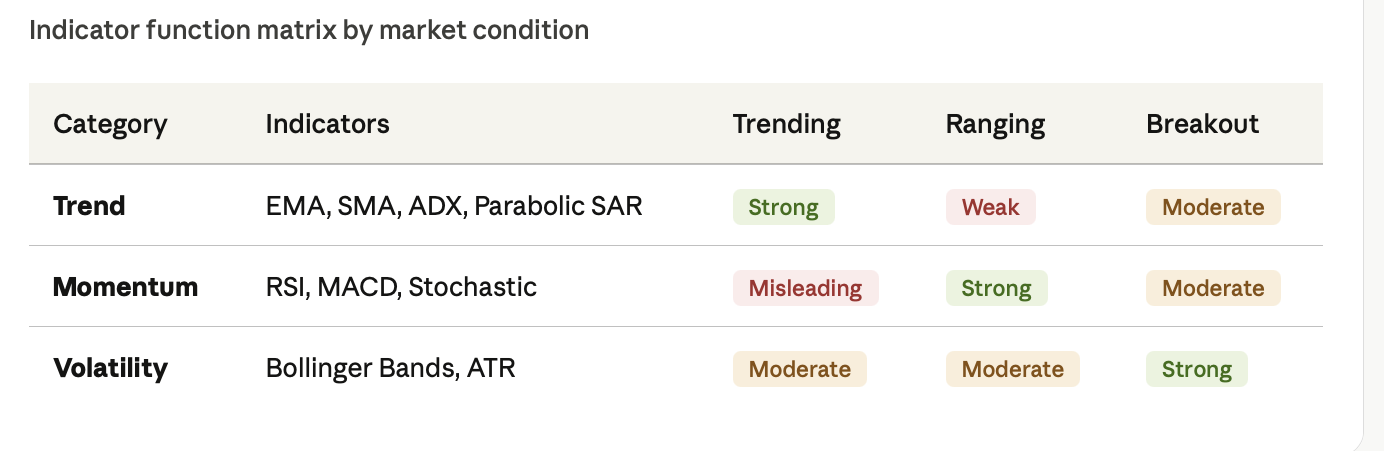Click Volatility row's Trending Moderate badge
The width and height of the screenshot is (1384, 451).
pyautogui.click(x=799, y=369)
